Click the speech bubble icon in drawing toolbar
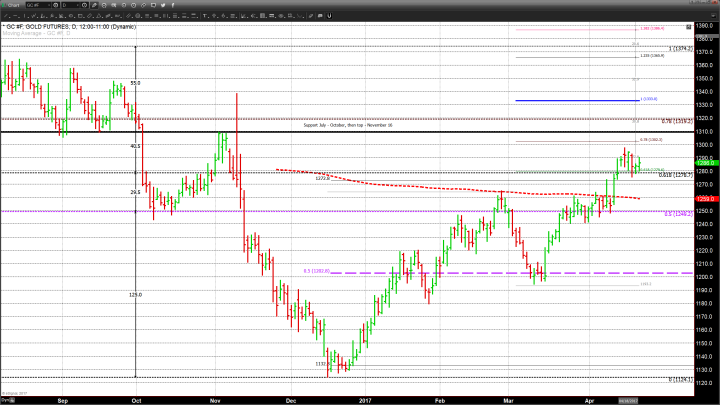 point(320,16)
